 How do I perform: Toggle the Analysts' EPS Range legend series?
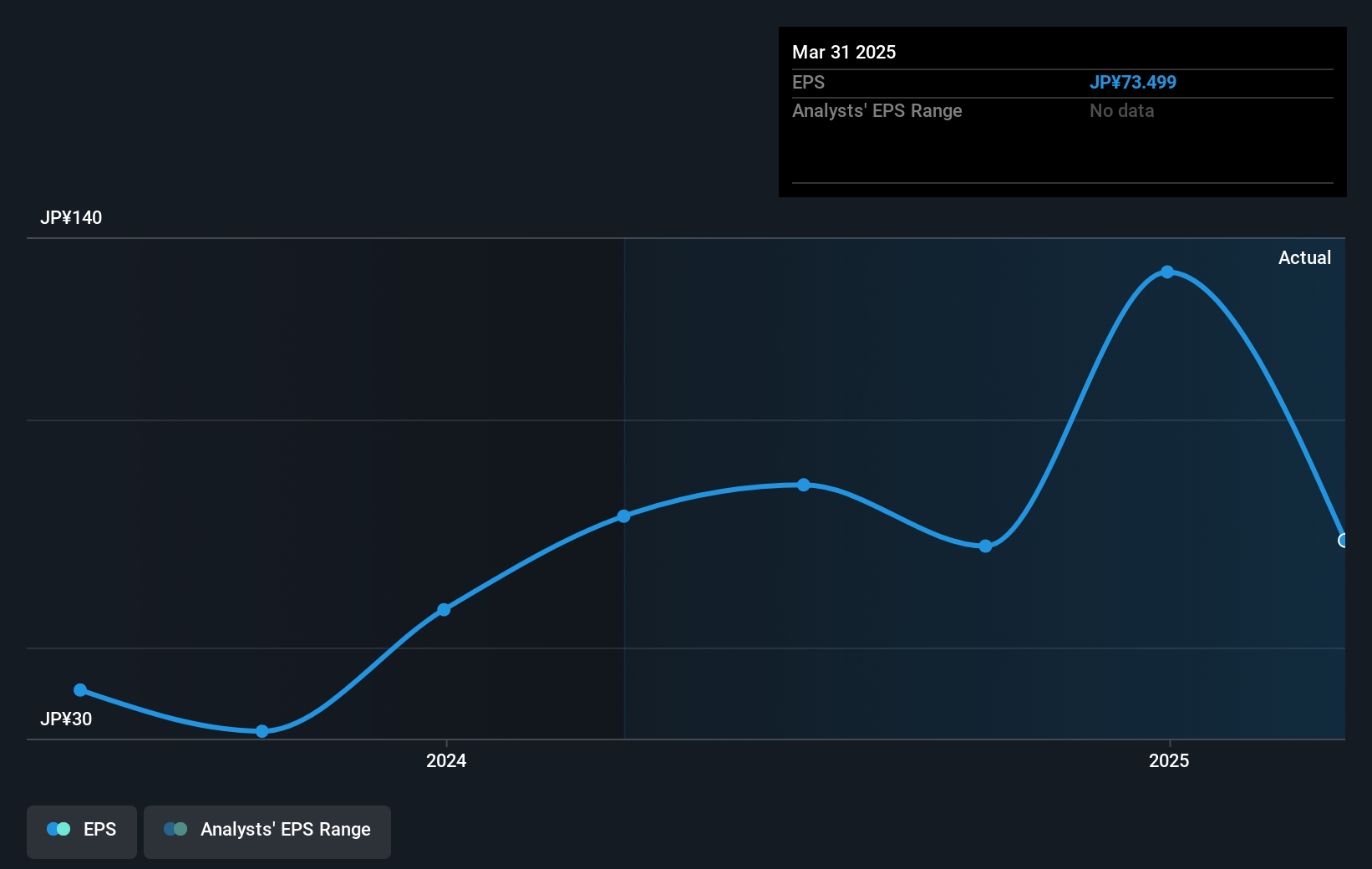tap(267, 831)
